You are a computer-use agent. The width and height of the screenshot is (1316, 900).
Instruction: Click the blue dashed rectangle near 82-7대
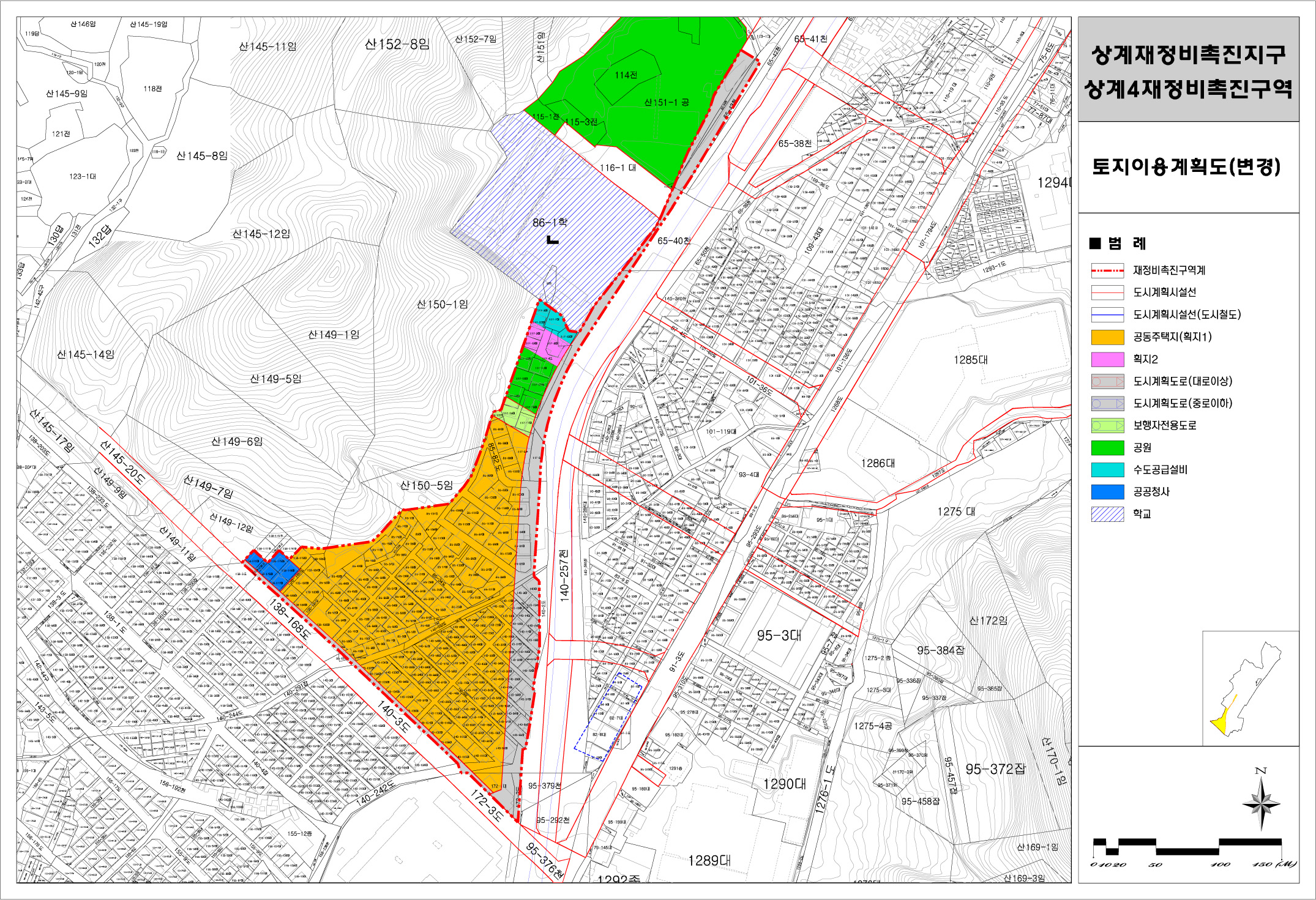tap(609, 716)
